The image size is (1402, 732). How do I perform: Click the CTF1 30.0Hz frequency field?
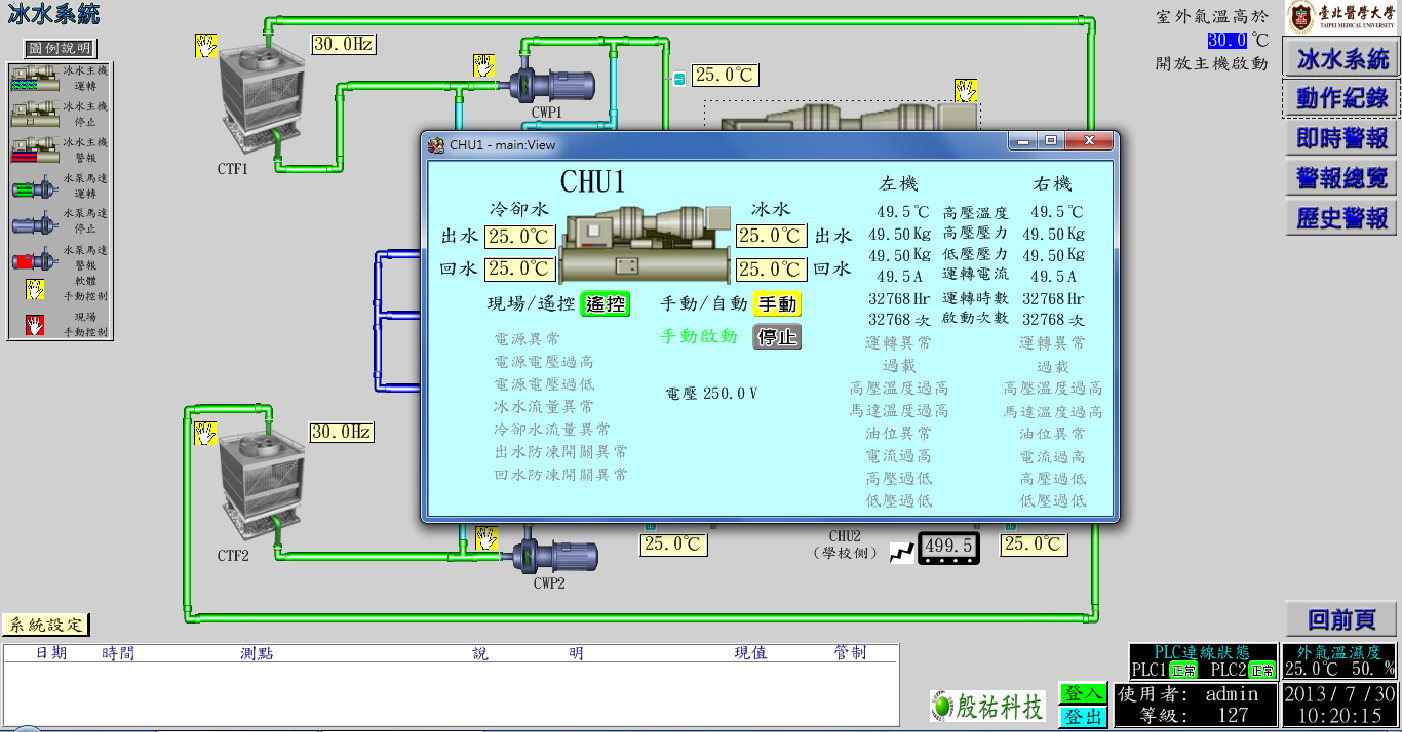[x=344, y=44]
